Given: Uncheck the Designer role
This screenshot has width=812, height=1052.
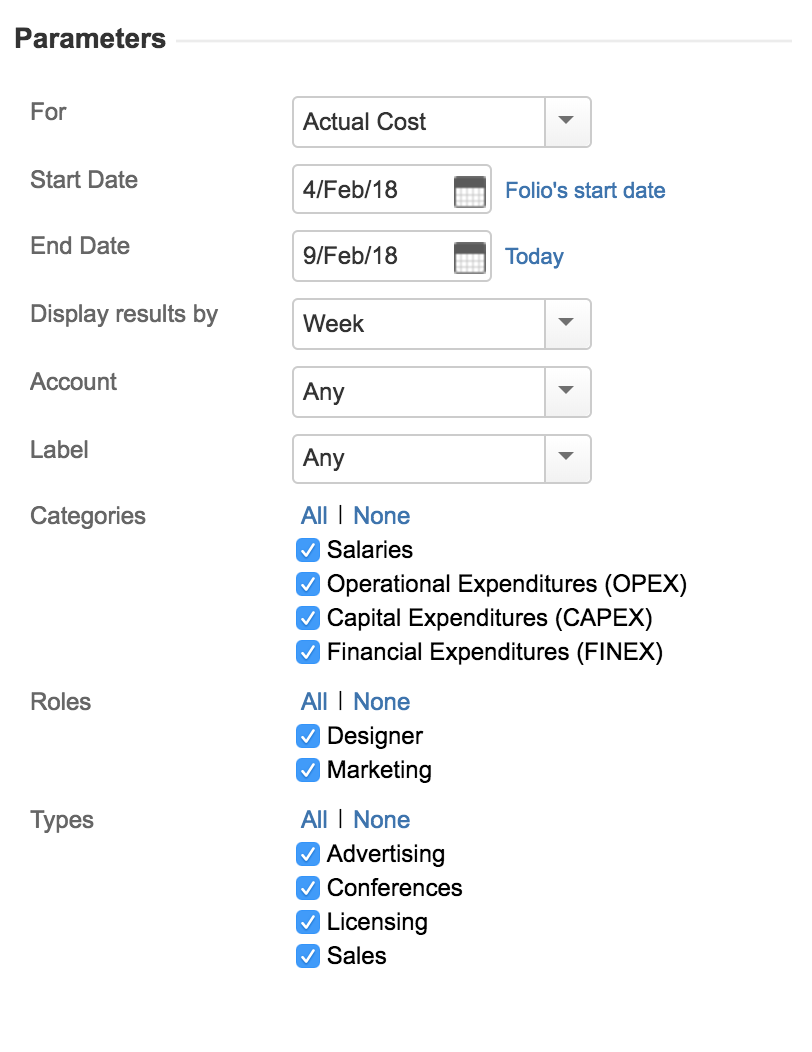Looking at the screenshot, I should click(x=308, y=736).
